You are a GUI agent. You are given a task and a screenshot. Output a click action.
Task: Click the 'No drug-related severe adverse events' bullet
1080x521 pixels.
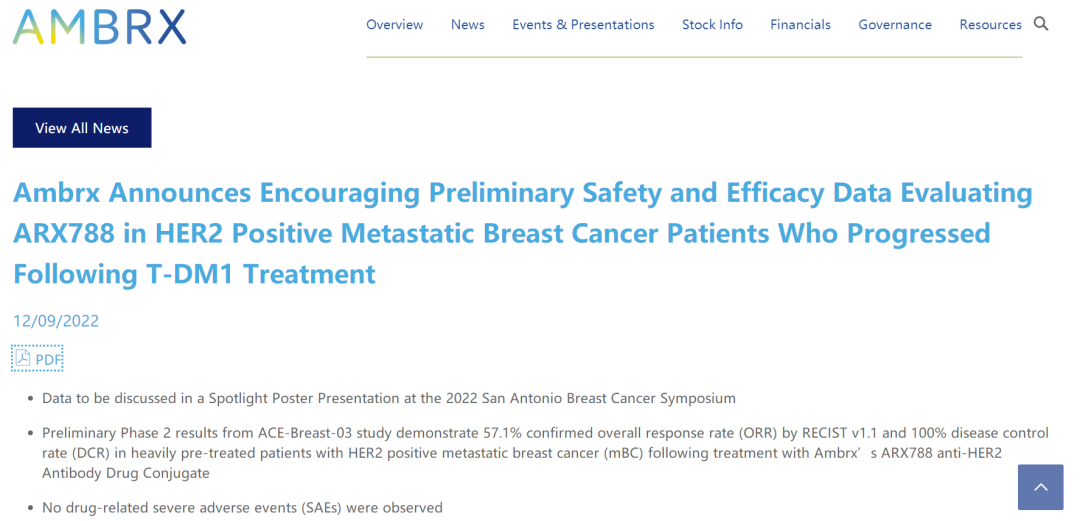(242, 508)
